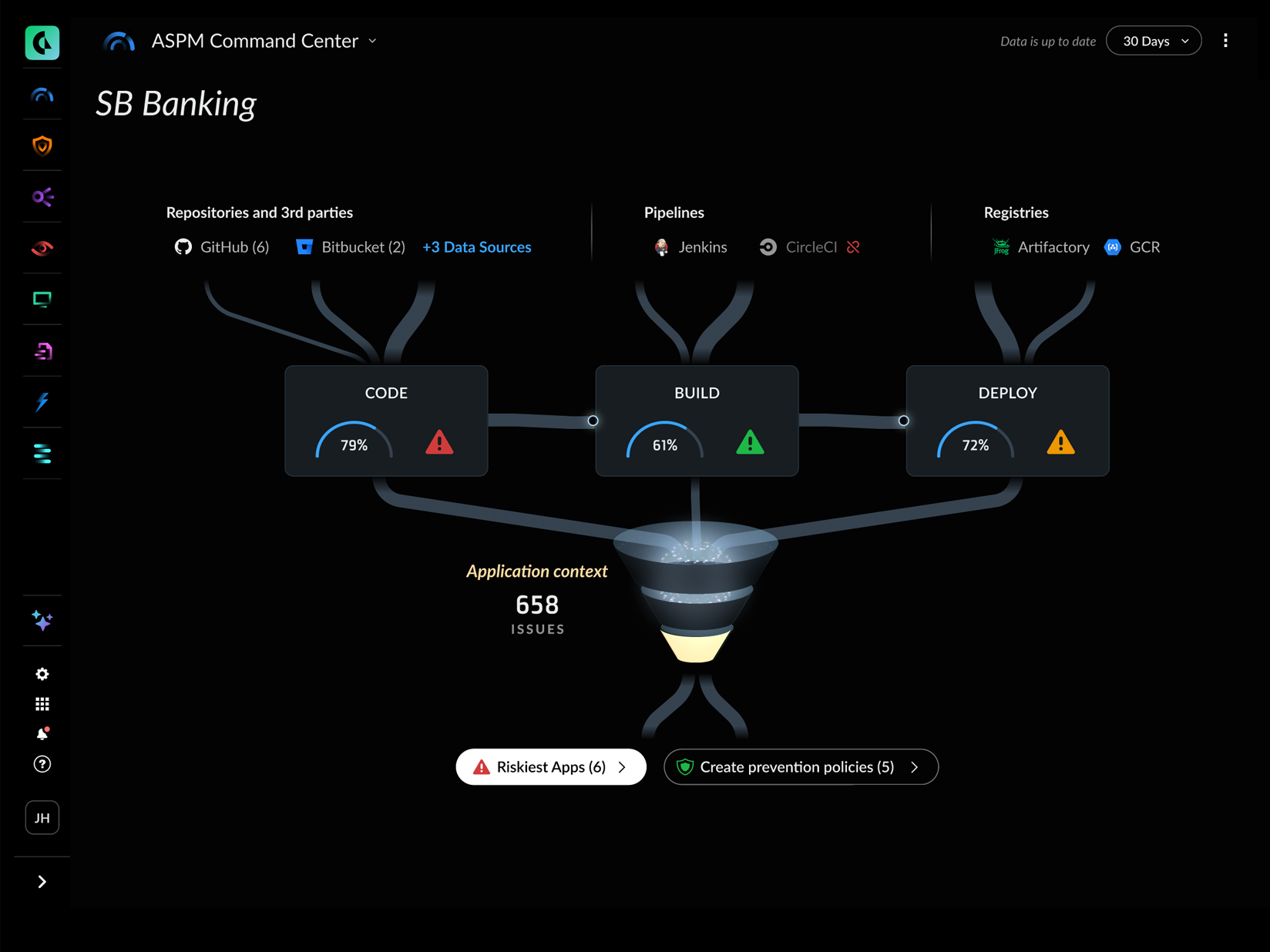Open the +3 Data Sources link

[476, 247]
